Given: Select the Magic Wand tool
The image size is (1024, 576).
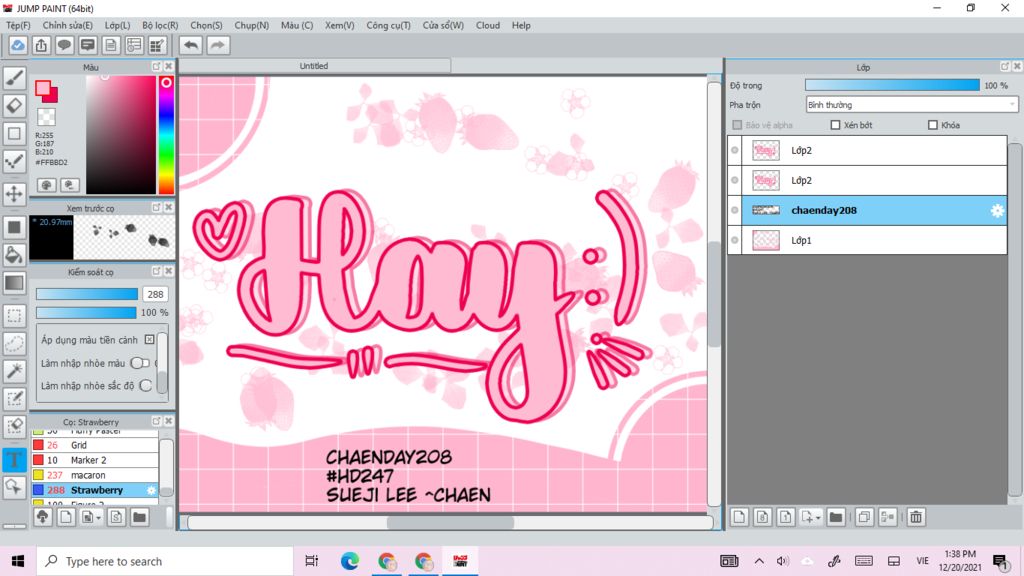Looking at the screenshot, I should tap(14, 371).
